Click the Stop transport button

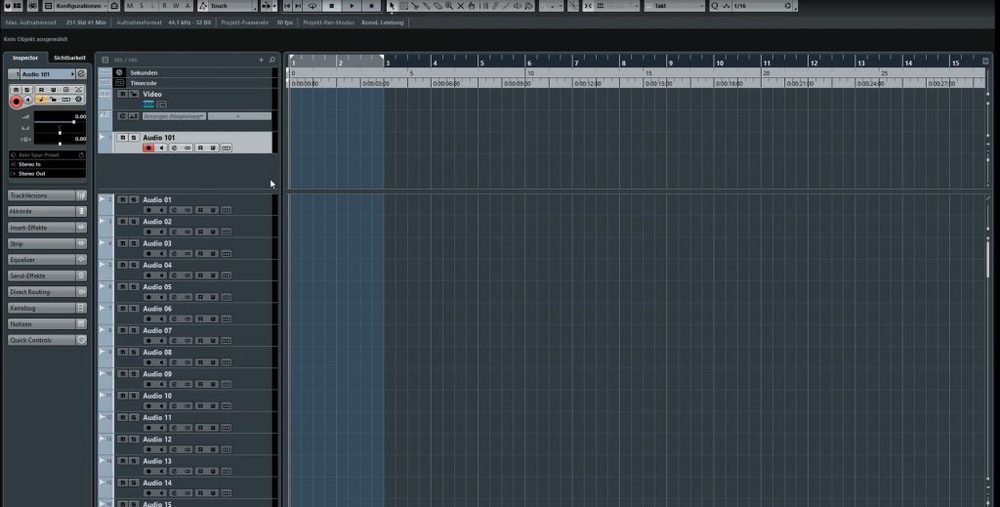332,6
